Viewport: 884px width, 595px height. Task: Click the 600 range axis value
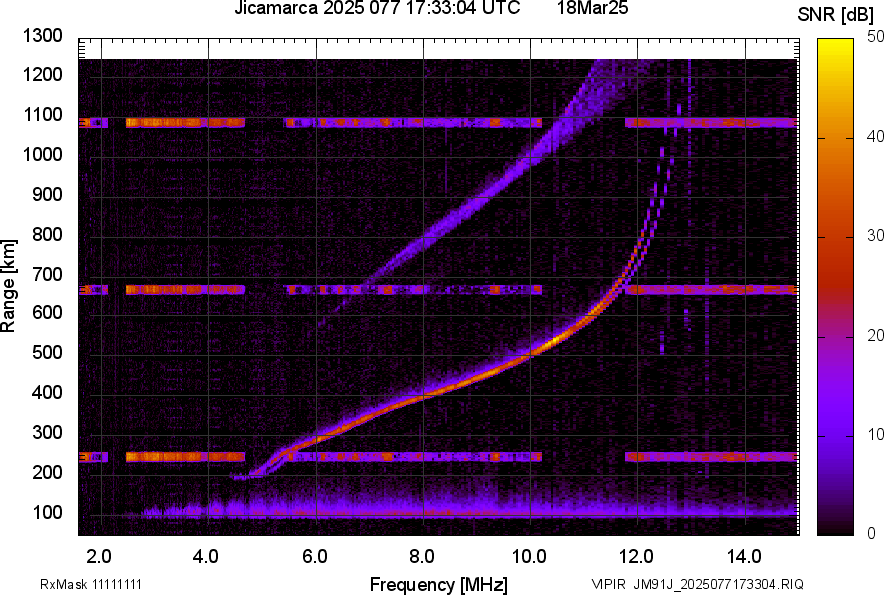tap(47, 312)
